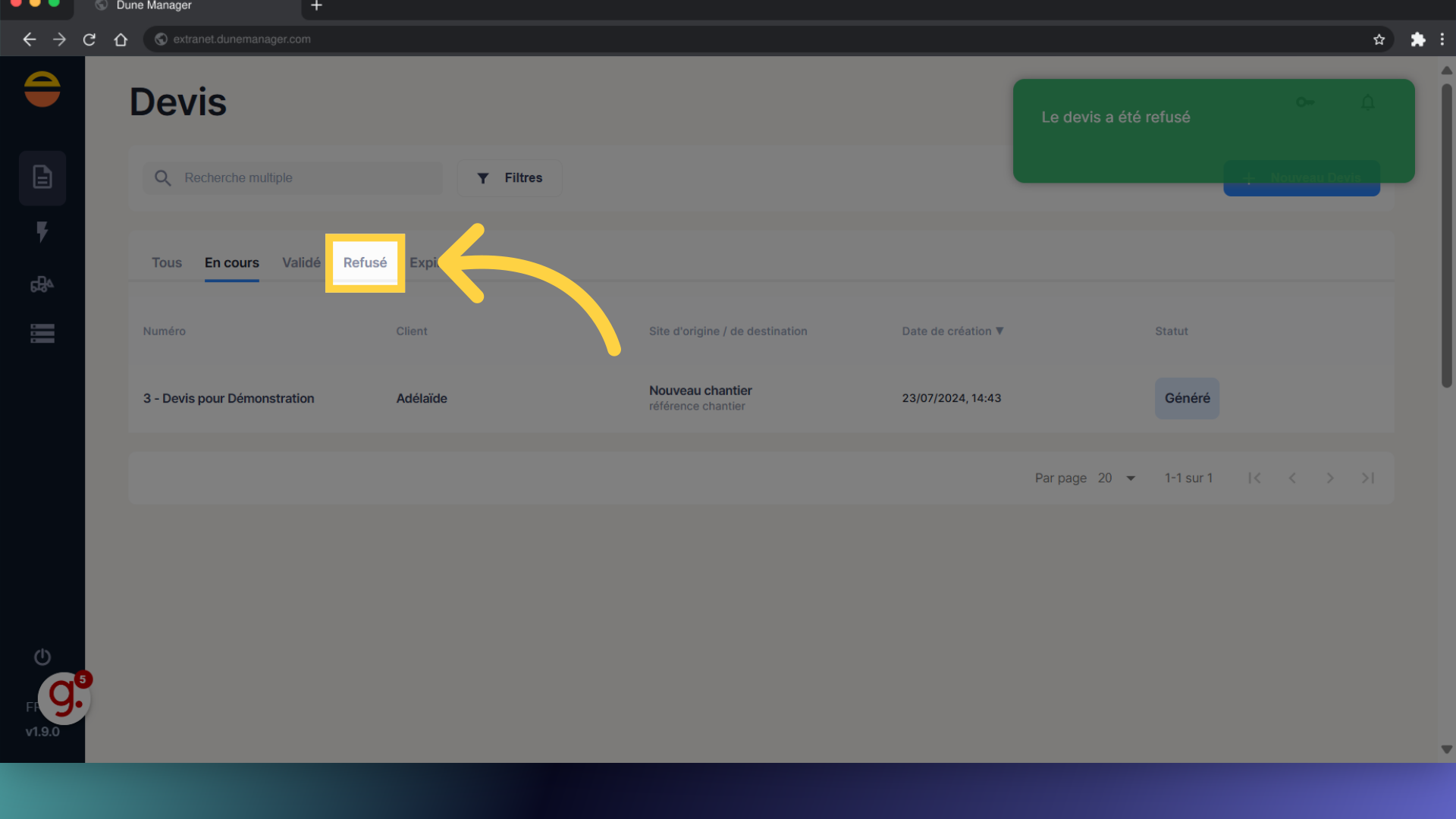Viewport: 1456px width, 819px height.
Task: Open the Filtres filter button
Action: (510, 177)
